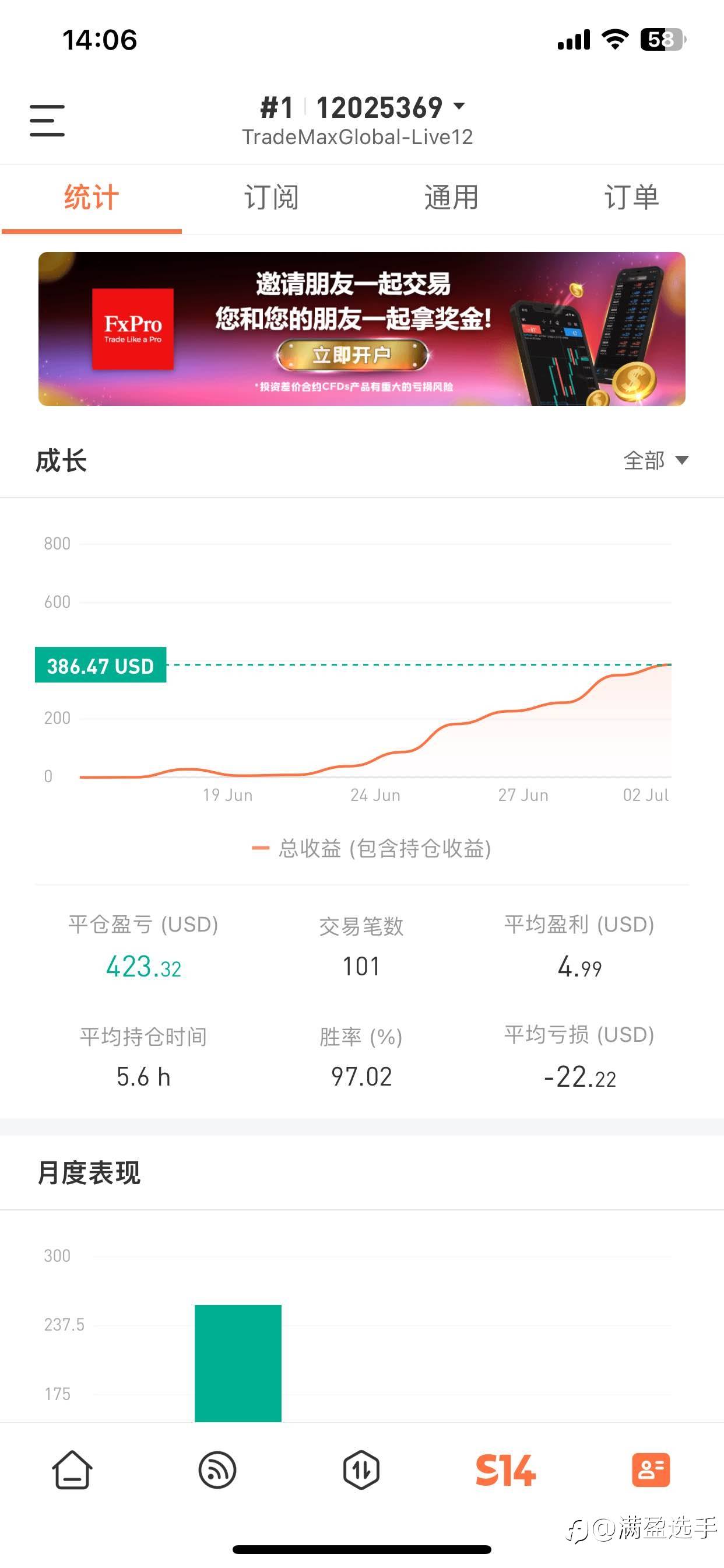Select the 统计 tab
The height and width of the screenshot is (1568, 724).
point(92,198)
